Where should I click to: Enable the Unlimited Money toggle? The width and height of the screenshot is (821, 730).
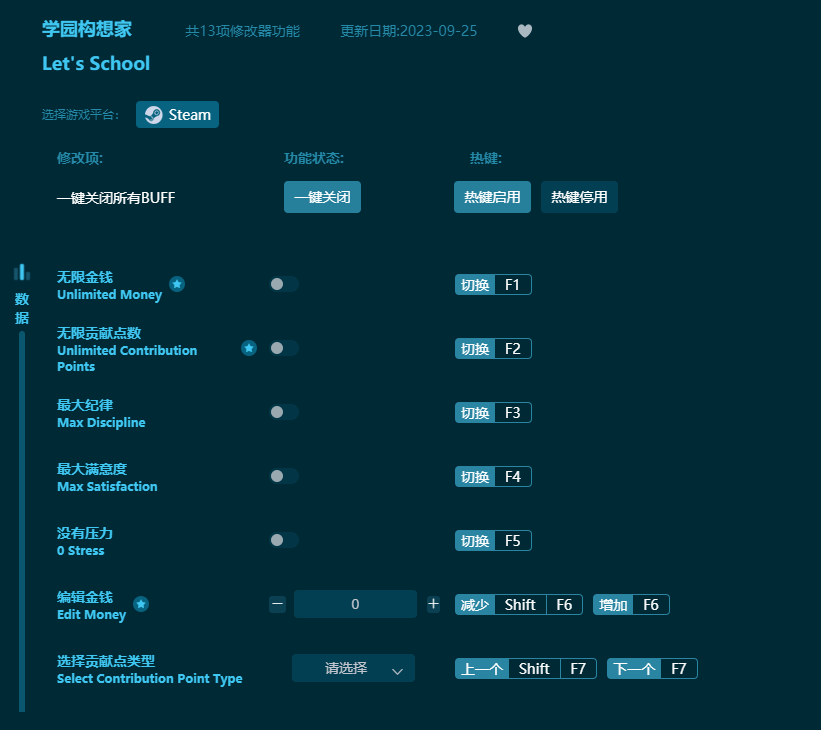pos(283,284)
